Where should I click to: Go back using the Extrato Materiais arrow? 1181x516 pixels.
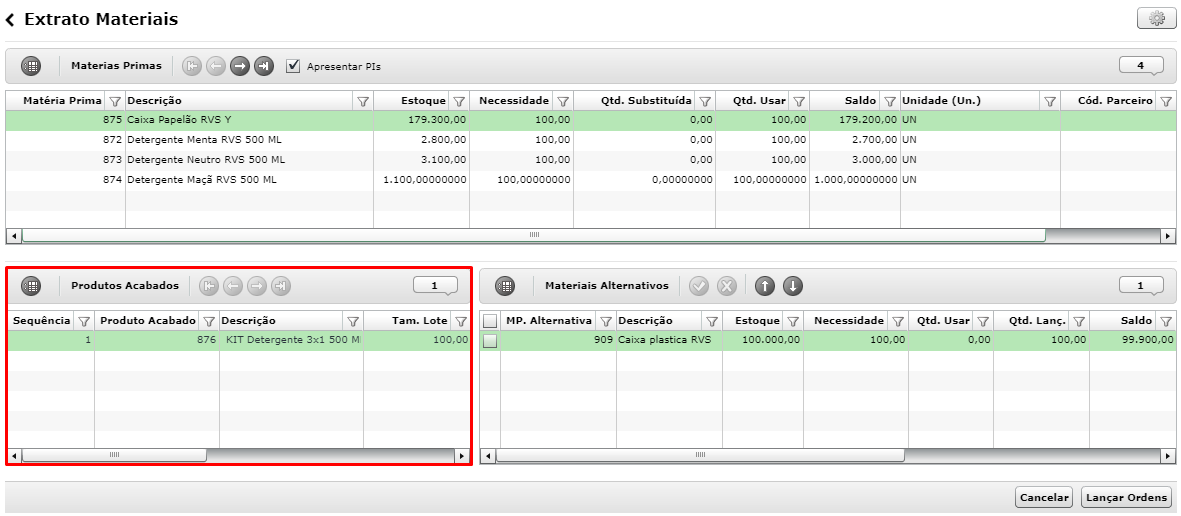[11, 20]
